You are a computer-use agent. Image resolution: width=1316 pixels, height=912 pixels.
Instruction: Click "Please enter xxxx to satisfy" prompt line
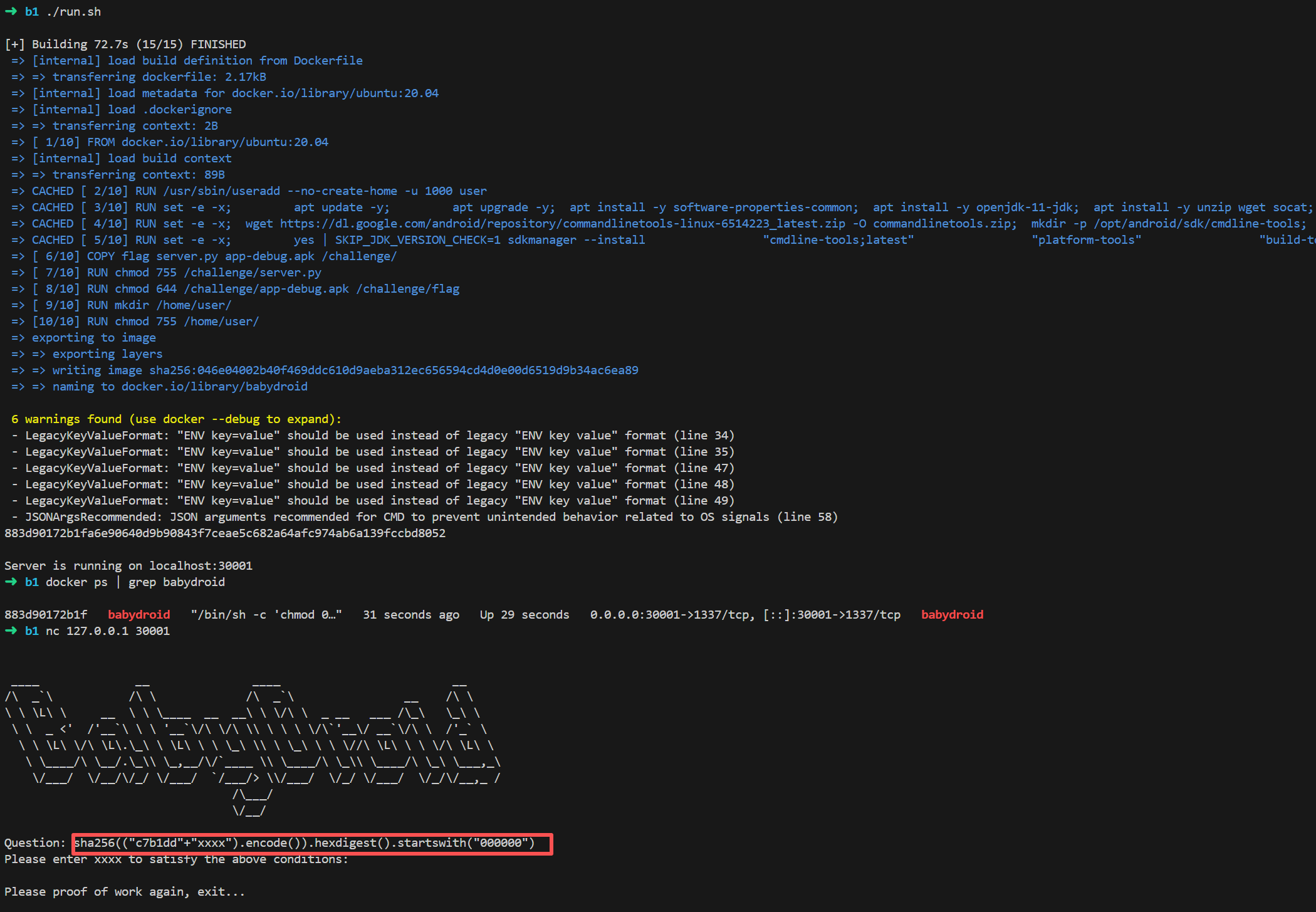tap(175, 859)
